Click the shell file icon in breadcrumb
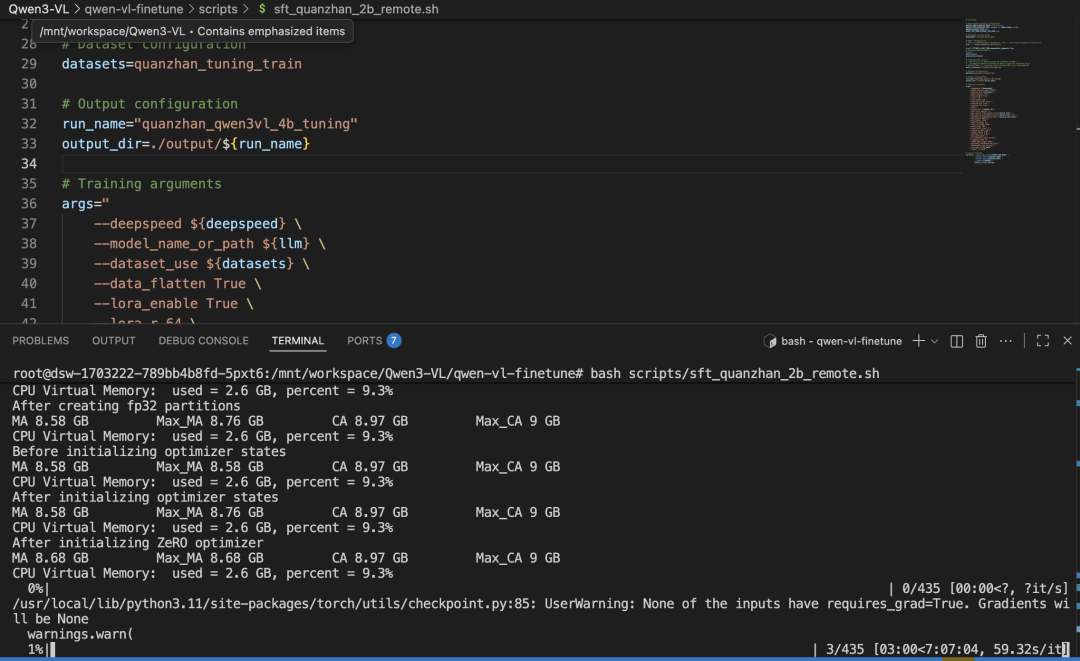The height and width of the screenshot is (661, 1080). [x=262, y=9]
